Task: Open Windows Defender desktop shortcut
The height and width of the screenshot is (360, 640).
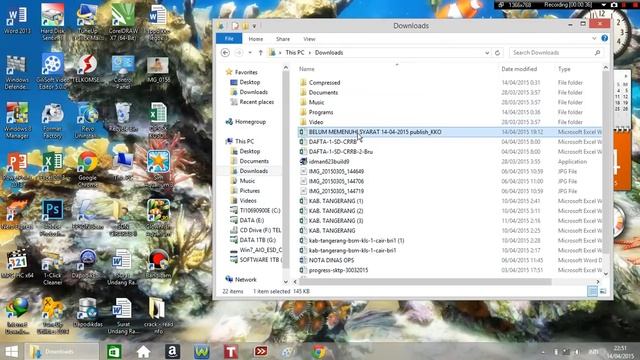Action: (x=17, y=72)
